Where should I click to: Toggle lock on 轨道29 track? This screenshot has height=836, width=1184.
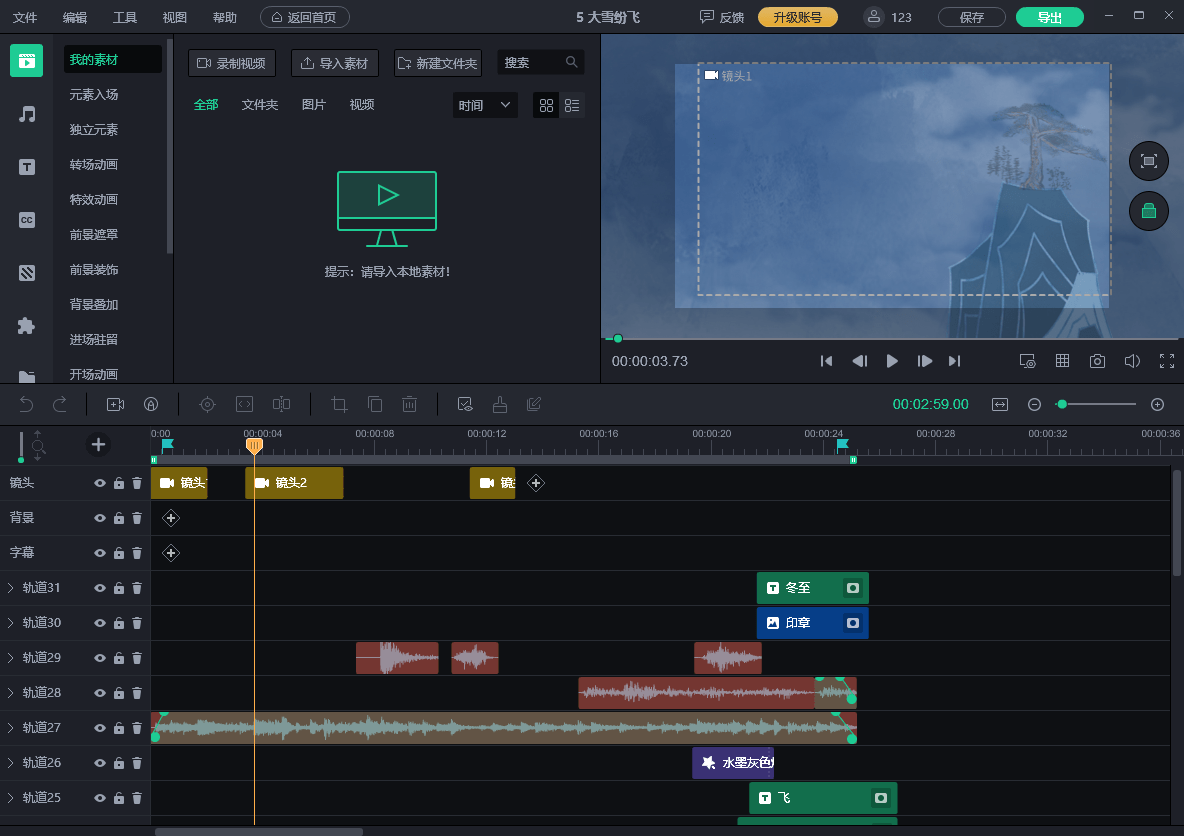(x=119, y=658)
